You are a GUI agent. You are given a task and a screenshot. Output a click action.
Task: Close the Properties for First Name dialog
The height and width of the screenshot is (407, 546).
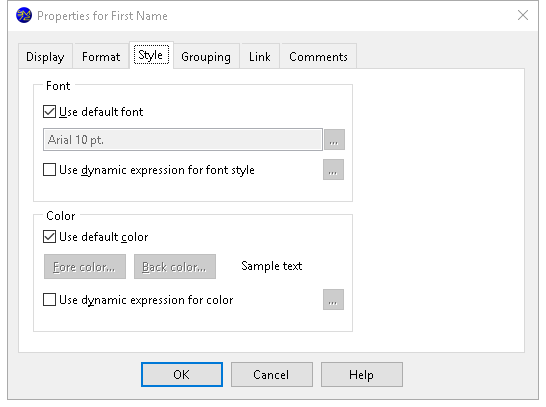coord(523,15)
